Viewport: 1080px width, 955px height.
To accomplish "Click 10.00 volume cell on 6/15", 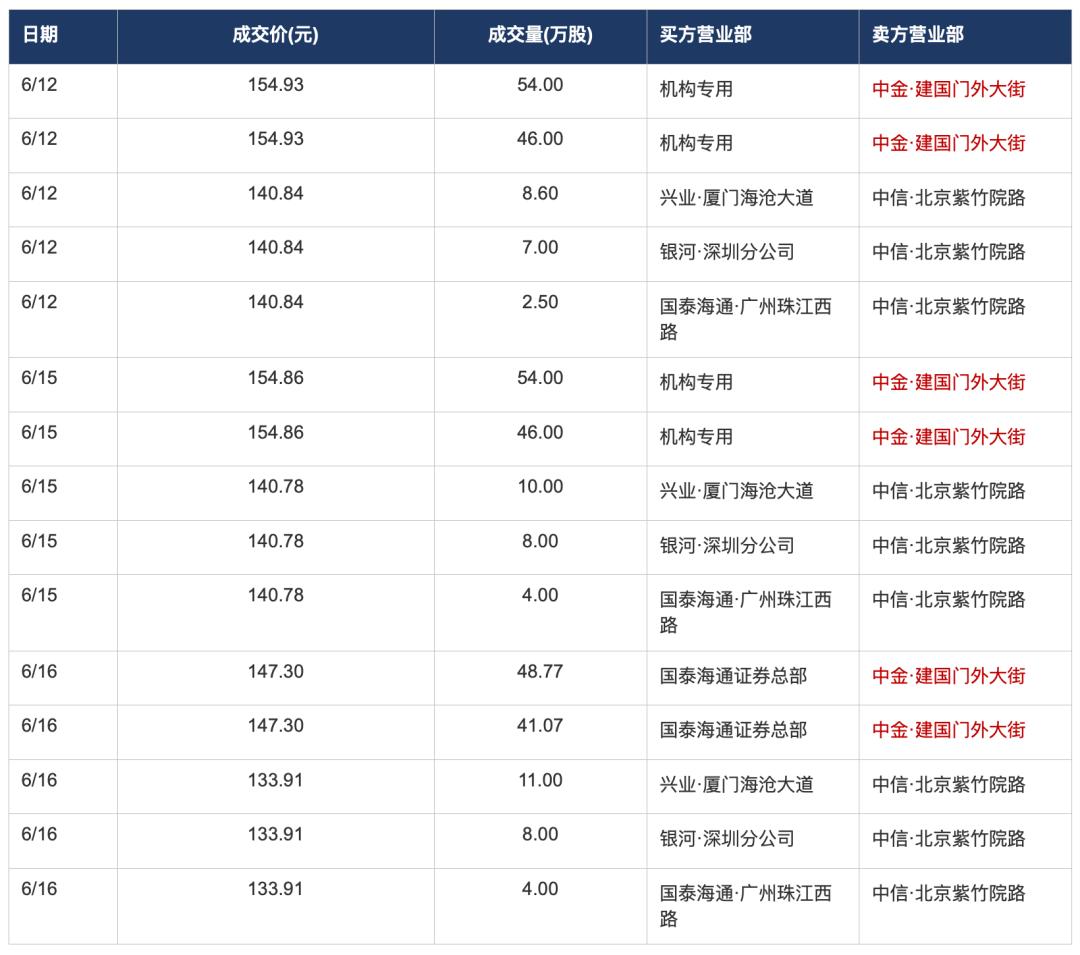I will (x=540, y=486).
